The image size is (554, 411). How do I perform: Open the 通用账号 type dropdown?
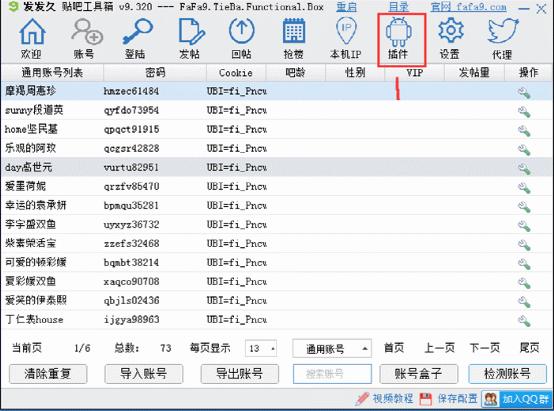pos(332,349)
